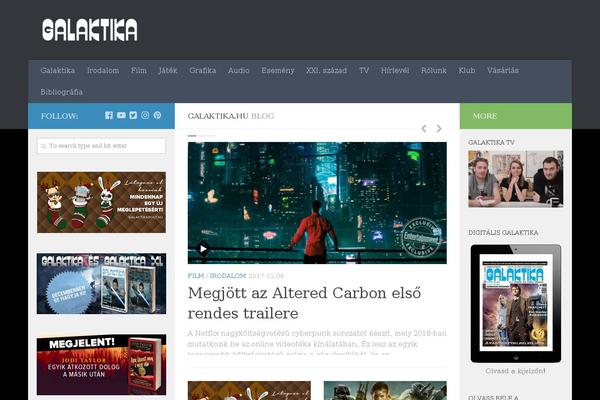Click the Galaktika TV heading

(x=491, y=142)
